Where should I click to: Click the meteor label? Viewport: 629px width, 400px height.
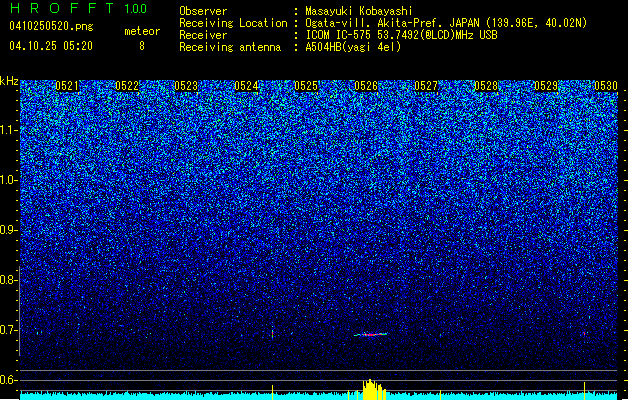[x=142, y=31]
